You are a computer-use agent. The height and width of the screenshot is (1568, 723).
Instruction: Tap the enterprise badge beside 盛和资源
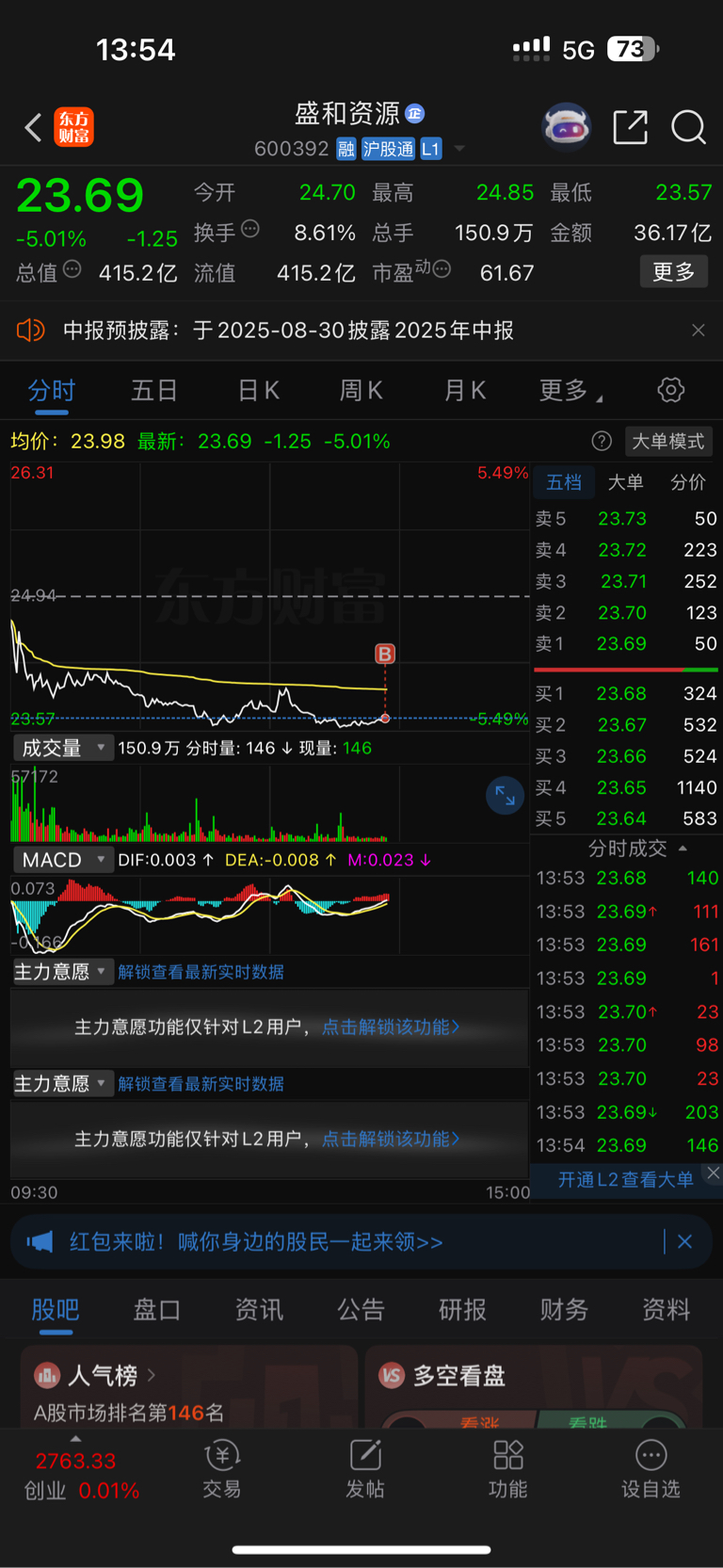click(x=414, y=114)
